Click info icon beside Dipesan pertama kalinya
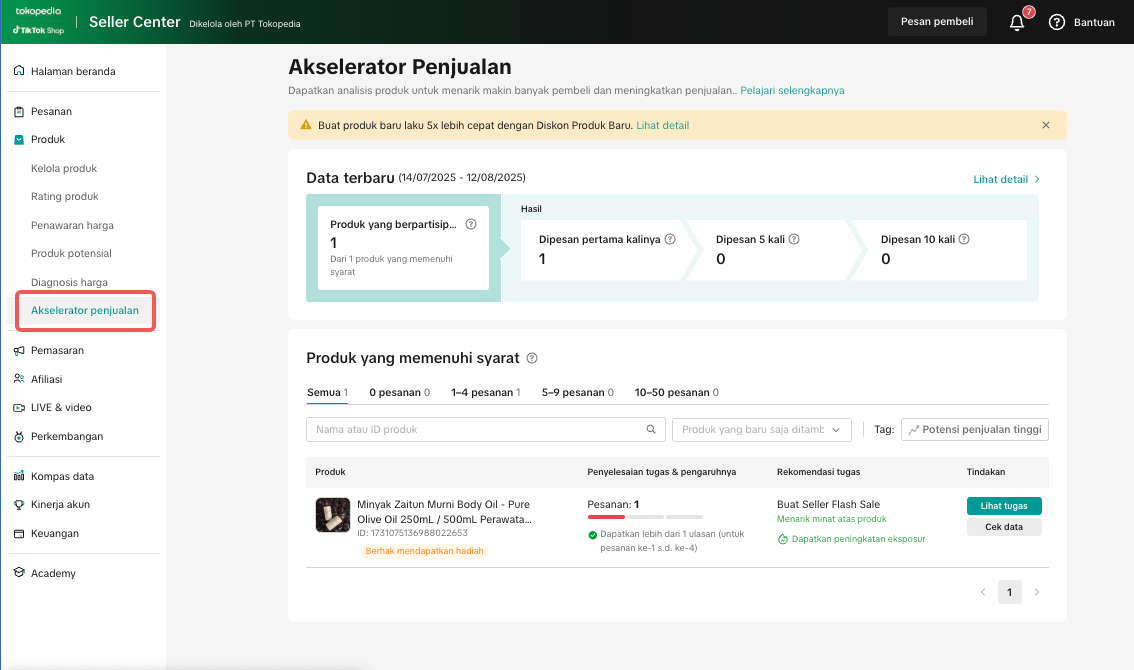This screenshot has width=1134, height=670. (x=670, y=240)
